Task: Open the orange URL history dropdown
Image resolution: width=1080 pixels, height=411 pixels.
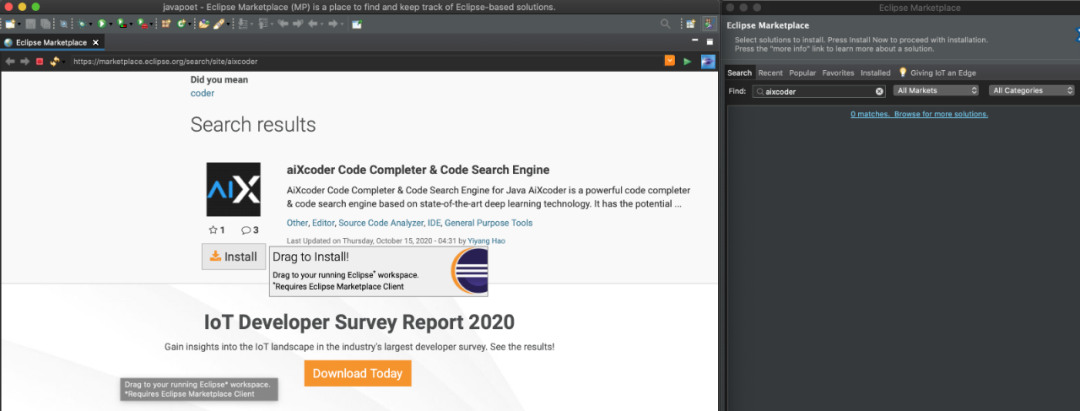Action: [669, 61]
